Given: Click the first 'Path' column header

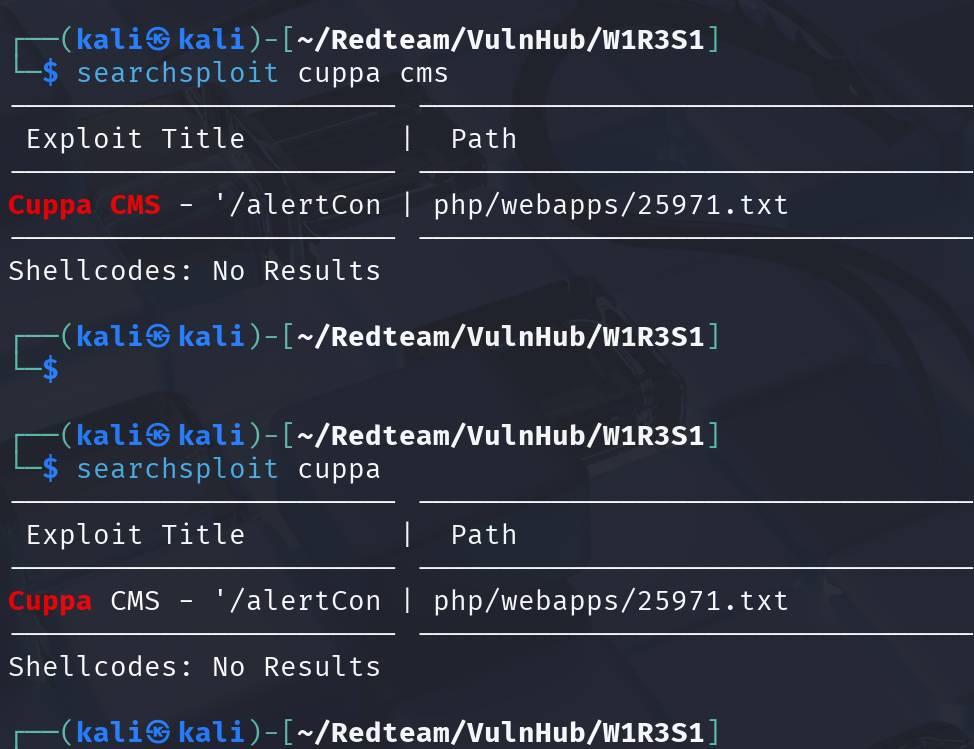Looking at the screenshot, I should coord(484,138).
